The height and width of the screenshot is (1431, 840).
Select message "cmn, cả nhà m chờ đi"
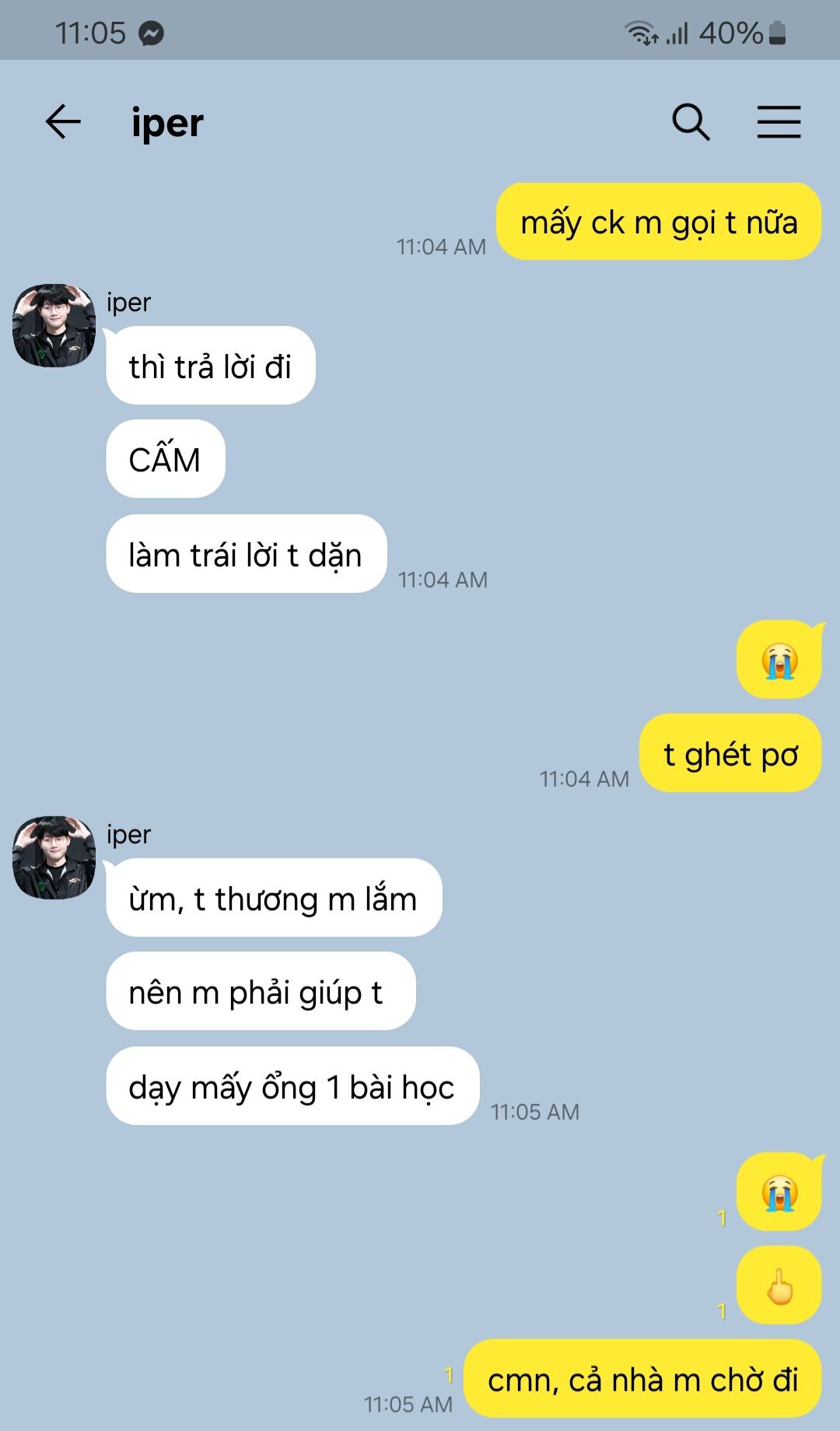coord(642,1379)
